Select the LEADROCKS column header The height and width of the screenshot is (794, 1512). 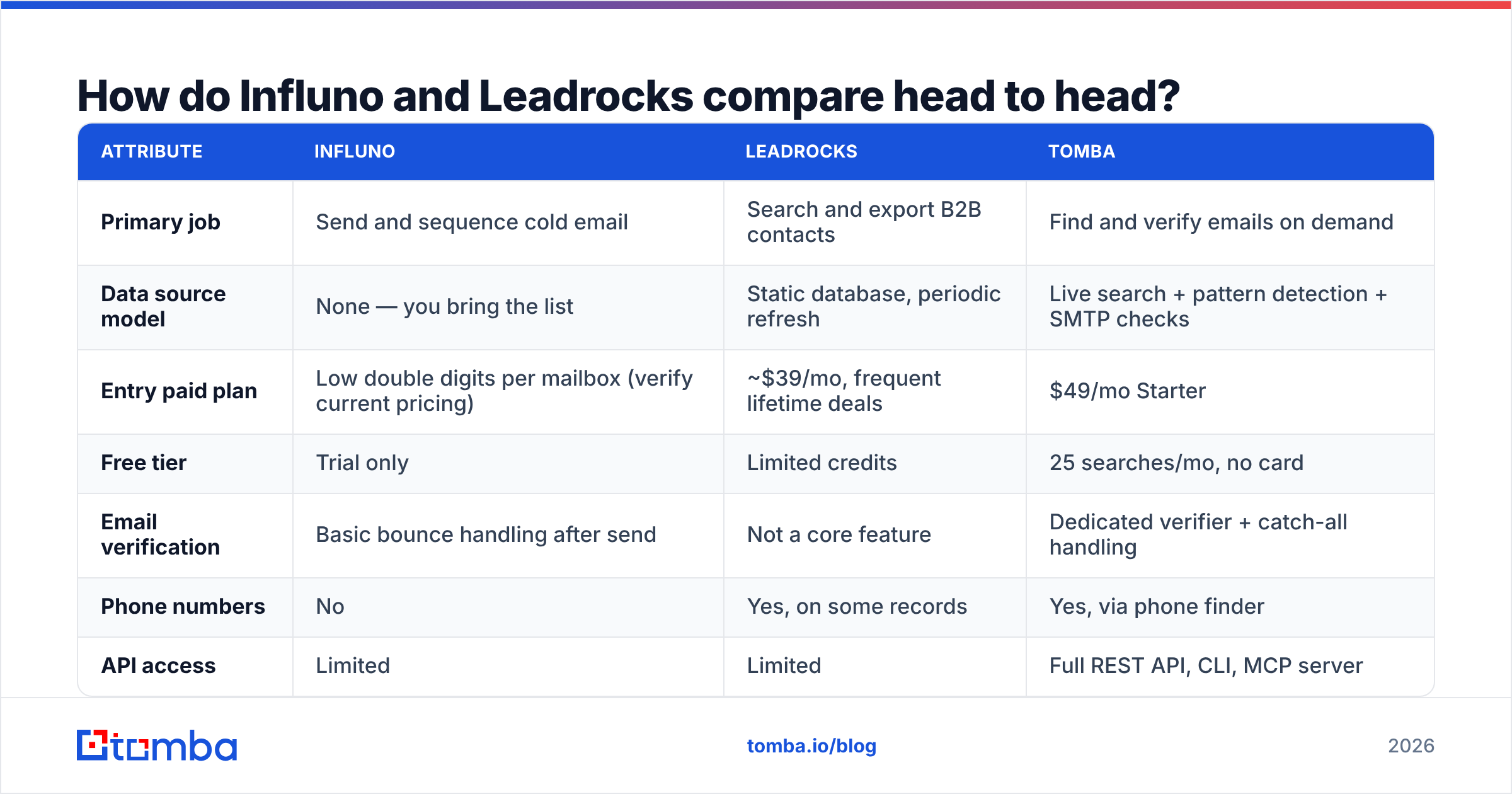pos(801,151)
